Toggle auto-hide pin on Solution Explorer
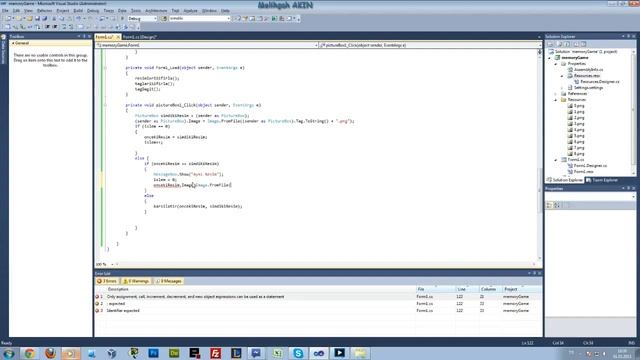640x360 pixels. (x=628, y=36)
